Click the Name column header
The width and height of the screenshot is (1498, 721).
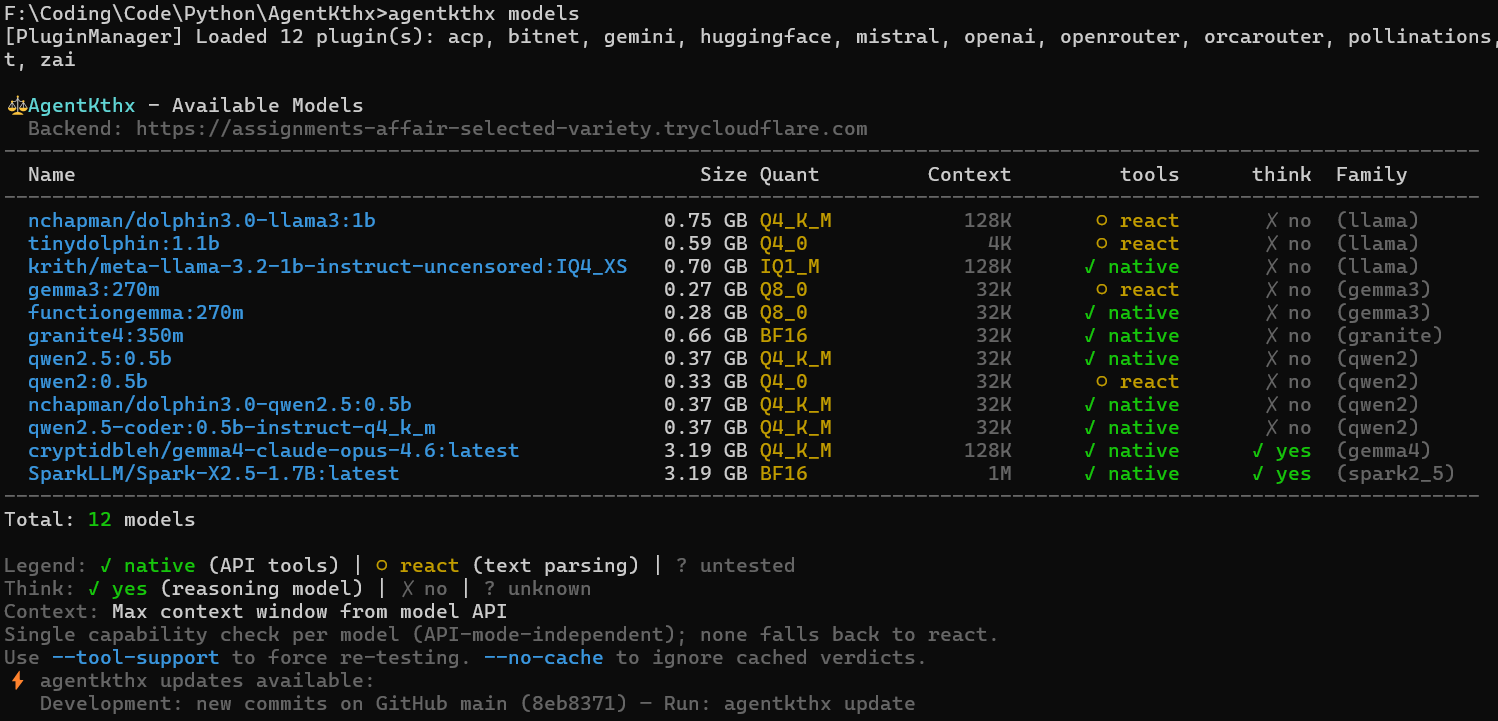coord(52,174)
